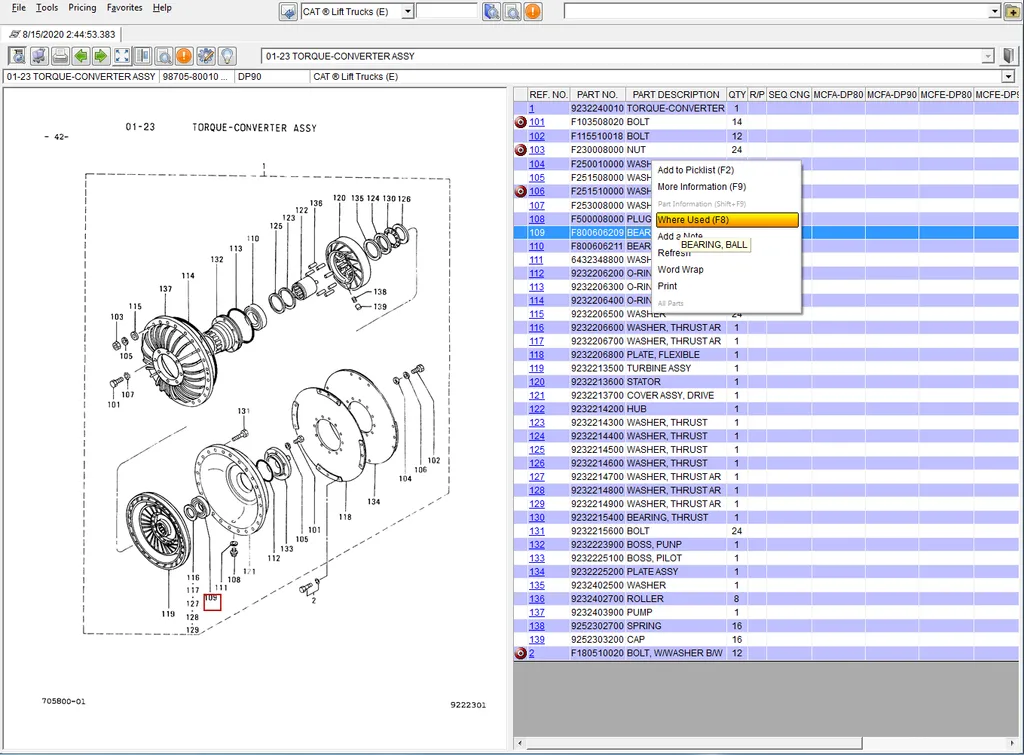Open the shopping cart picklist icon
This screenshot has width=1024, height=755.
coord(39,56)
